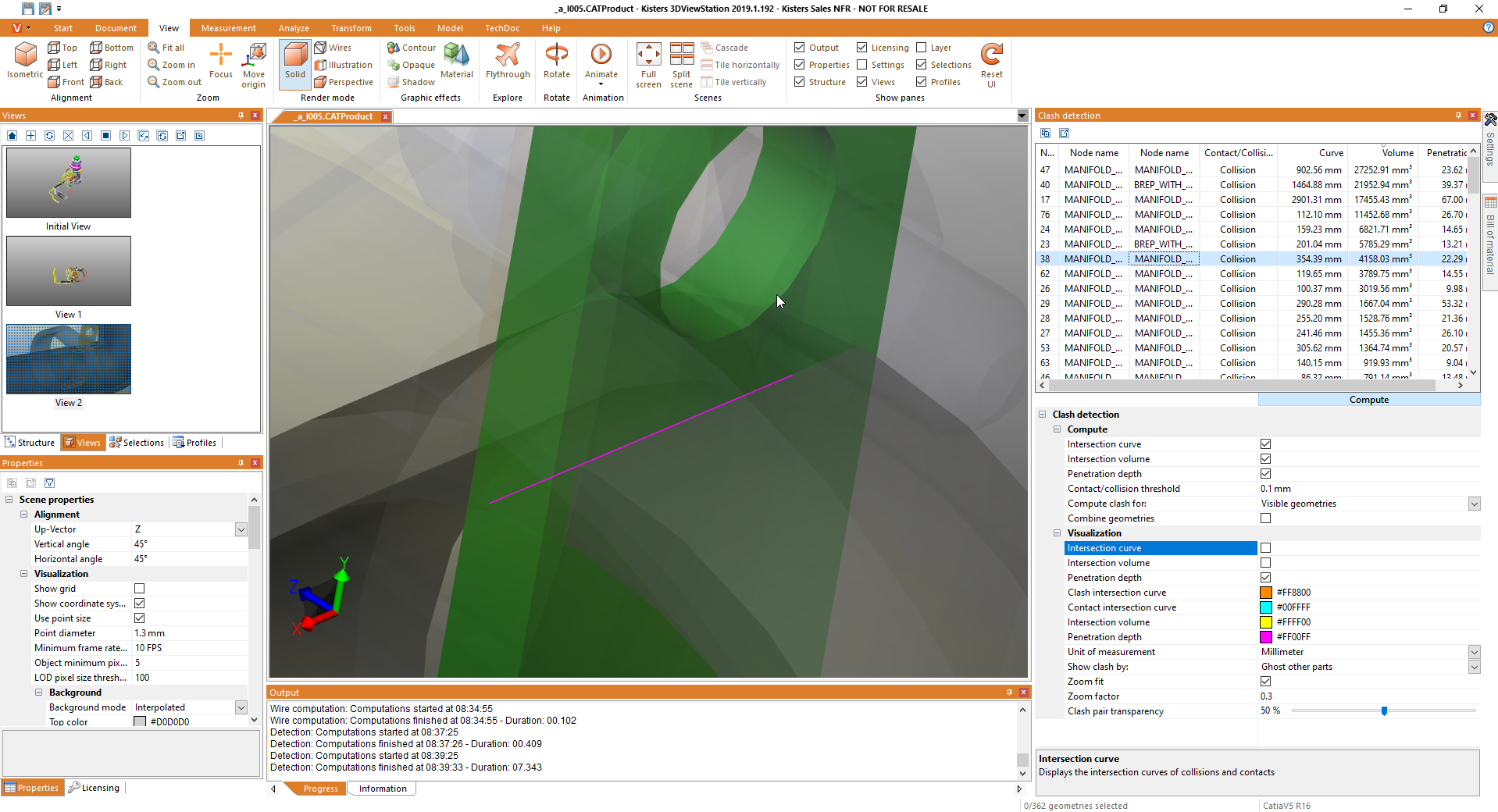Reset the UI layout
Screen dimensions: 1498x812
click(992, 66)
